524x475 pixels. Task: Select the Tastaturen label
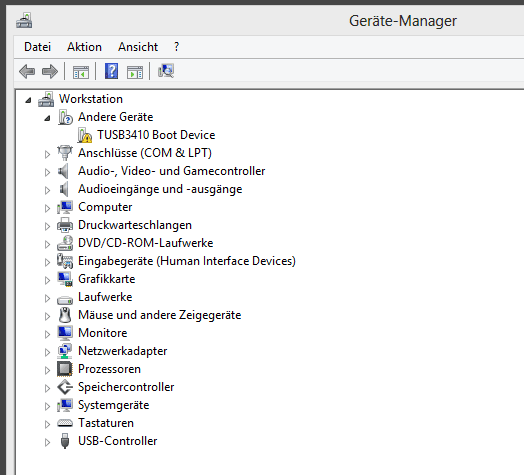pos(106,423)
